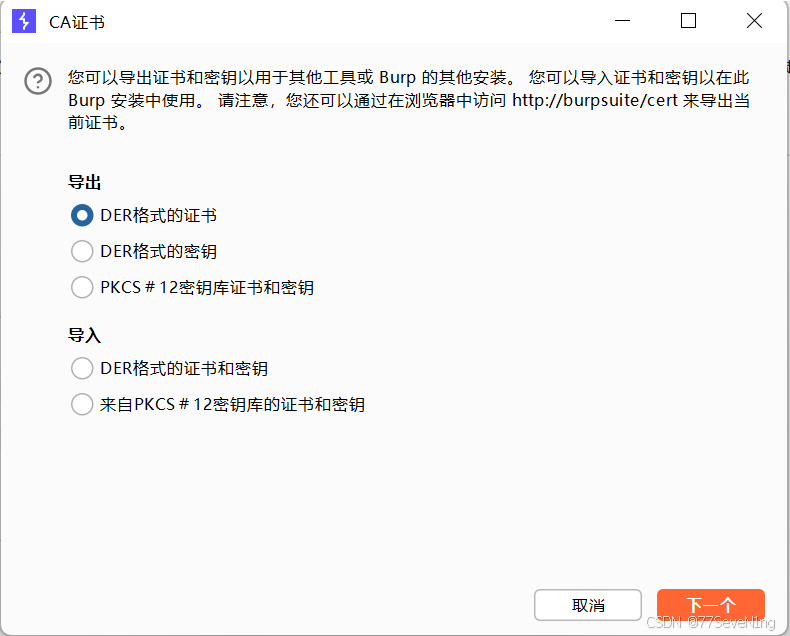Open the help question mark icon
The height and width of the screenshot is (636, 790).
coord(38,81)
